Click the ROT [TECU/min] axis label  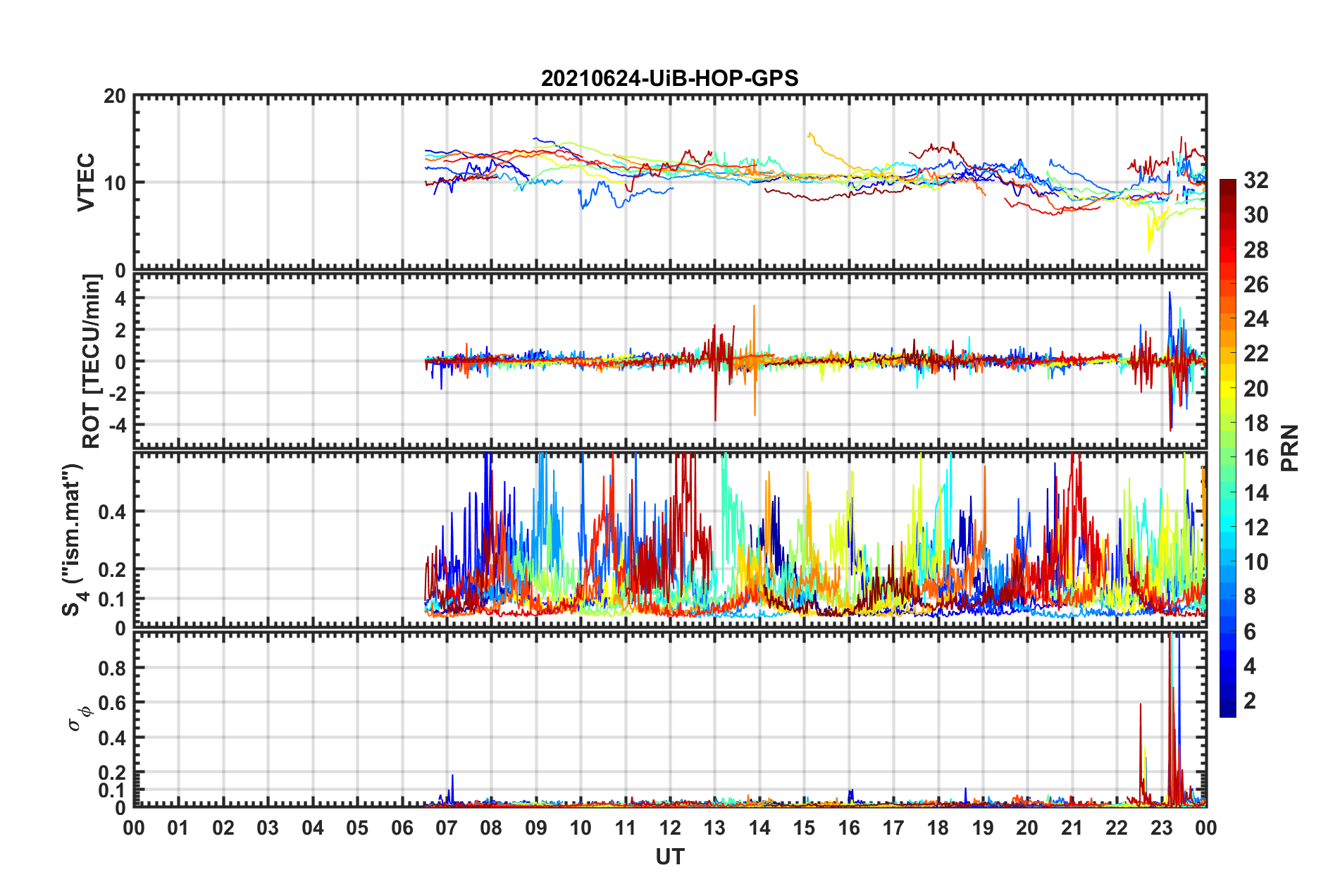tap(92, 361)
